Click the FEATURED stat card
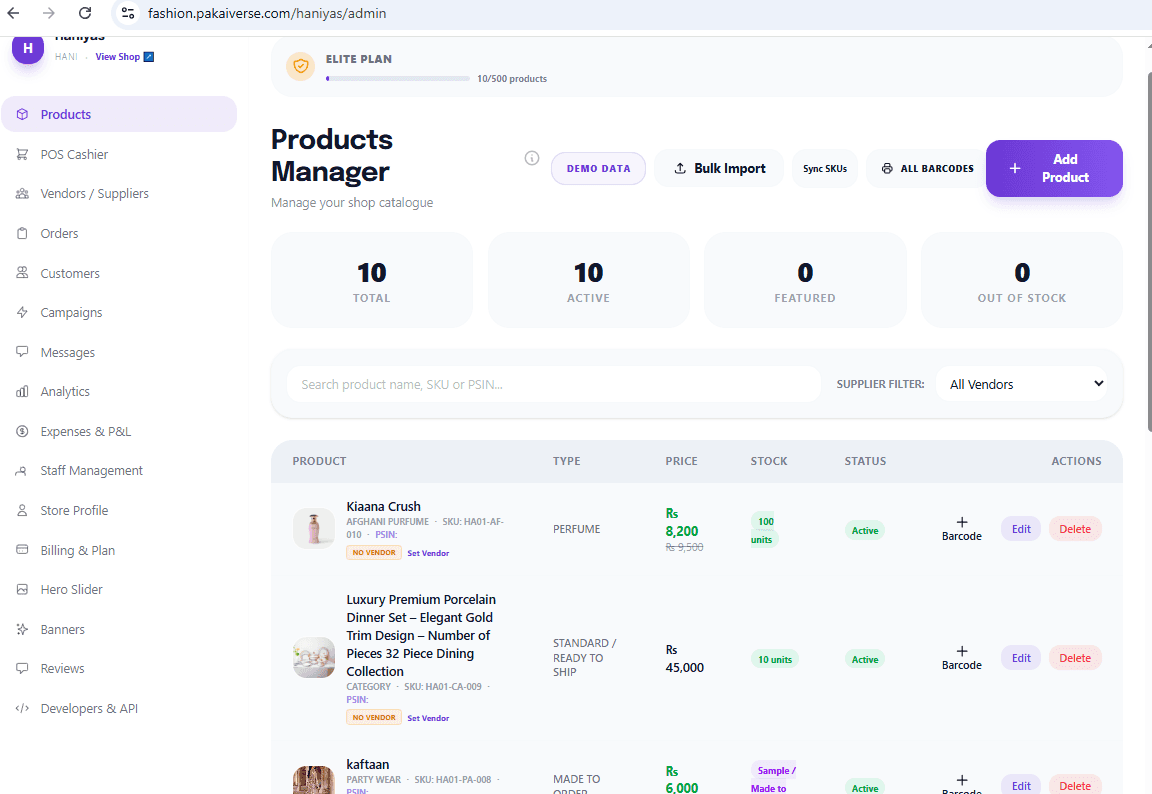The image size is (1152, 794). click(805, 280)
